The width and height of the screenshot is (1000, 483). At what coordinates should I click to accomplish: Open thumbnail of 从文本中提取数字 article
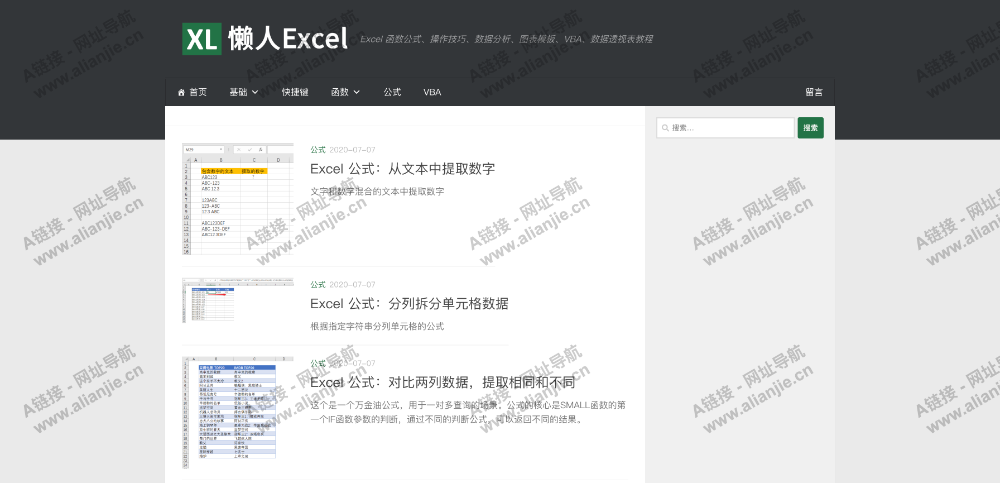coord(238,199)
